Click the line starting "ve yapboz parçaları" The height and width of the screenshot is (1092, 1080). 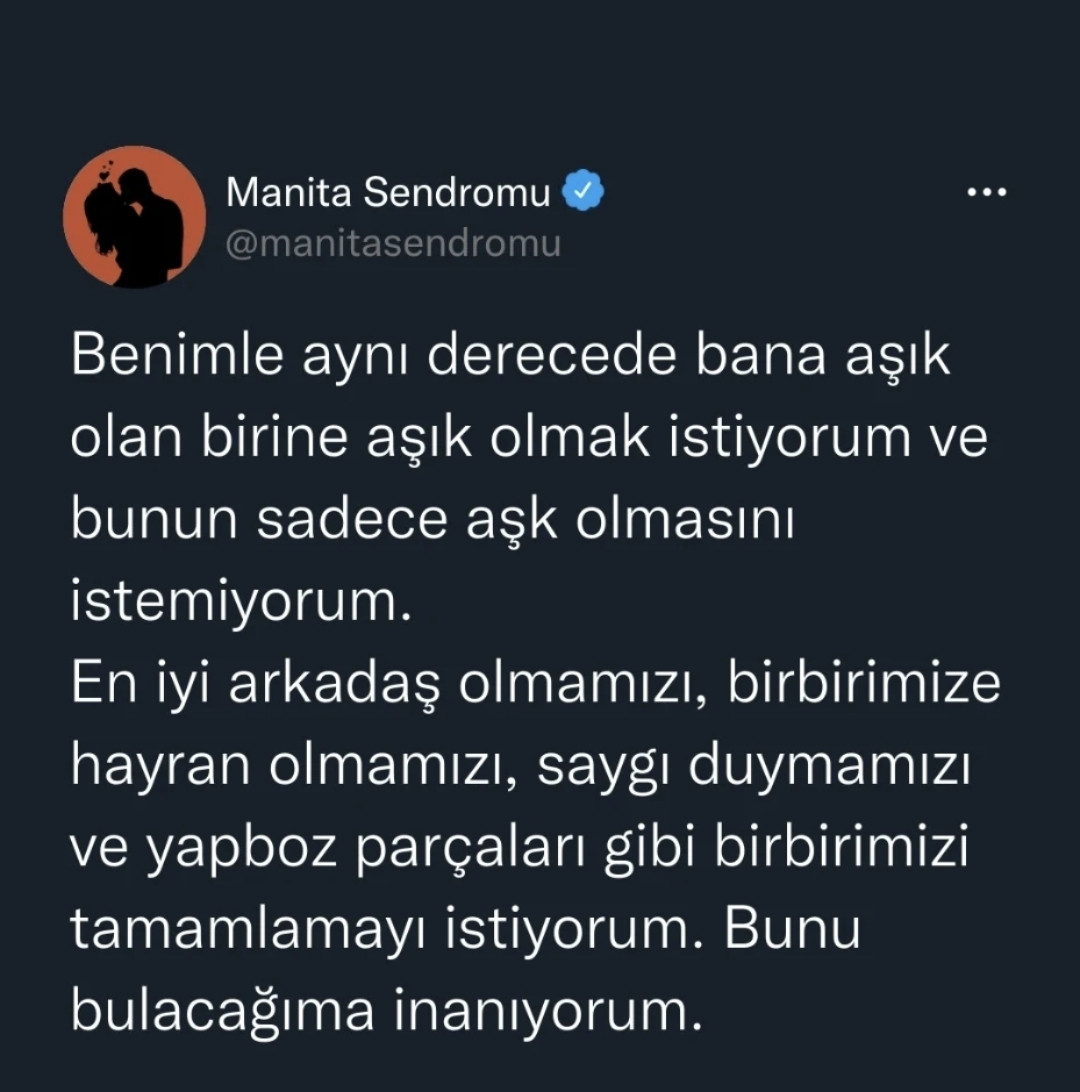[x=521, y=850]
